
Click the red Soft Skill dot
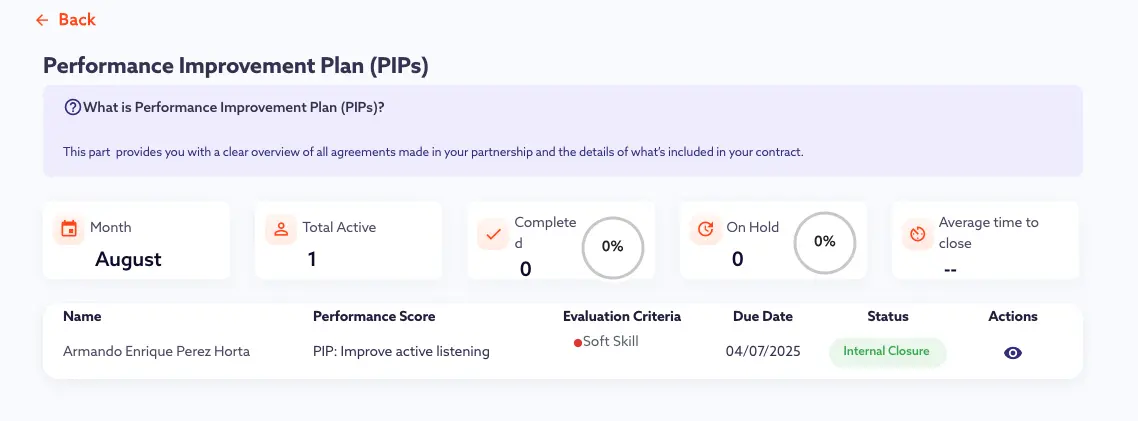[577, 343]
